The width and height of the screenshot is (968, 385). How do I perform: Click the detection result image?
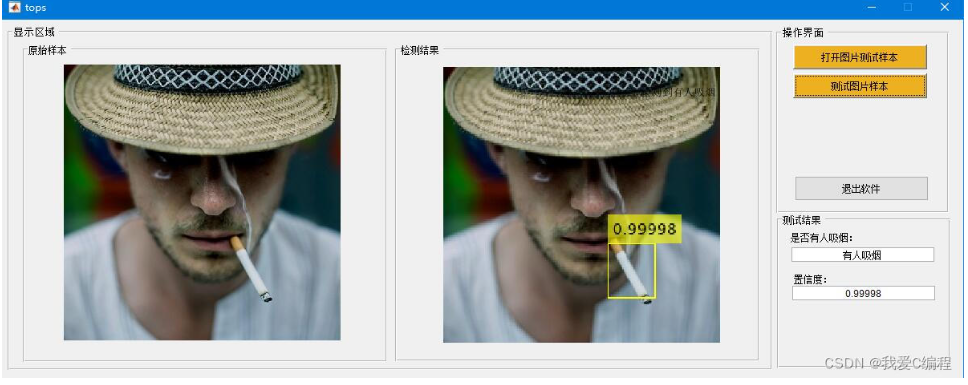pos(581,205)
